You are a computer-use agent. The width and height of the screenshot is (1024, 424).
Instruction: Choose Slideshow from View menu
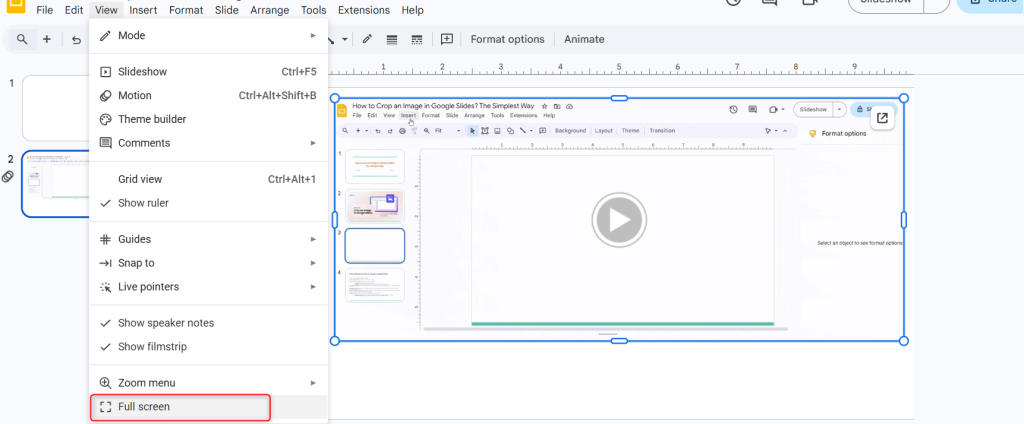coord(208,72)
